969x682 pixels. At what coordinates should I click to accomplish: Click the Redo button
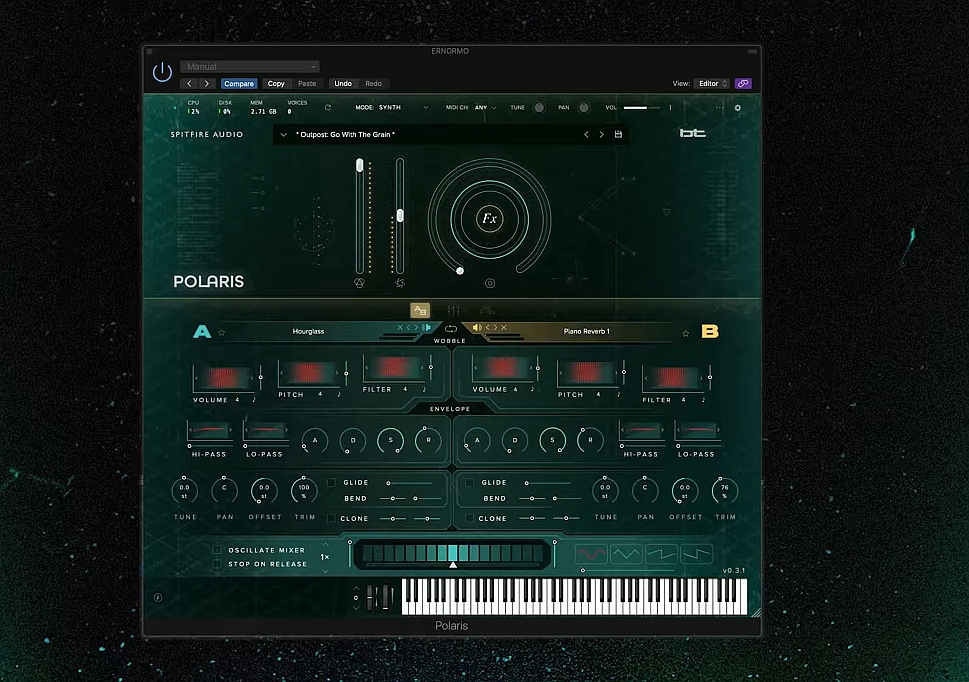point(373,83)
